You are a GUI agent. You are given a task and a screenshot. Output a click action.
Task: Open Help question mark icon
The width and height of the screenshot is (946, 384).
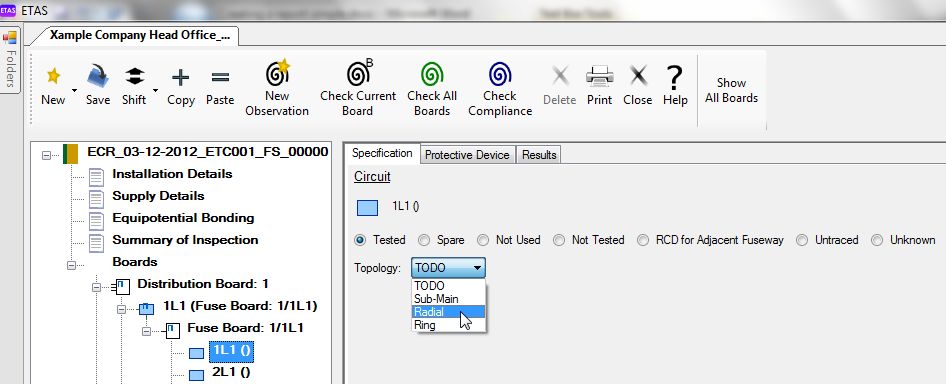pyautogui.click(x=675, y=77)
